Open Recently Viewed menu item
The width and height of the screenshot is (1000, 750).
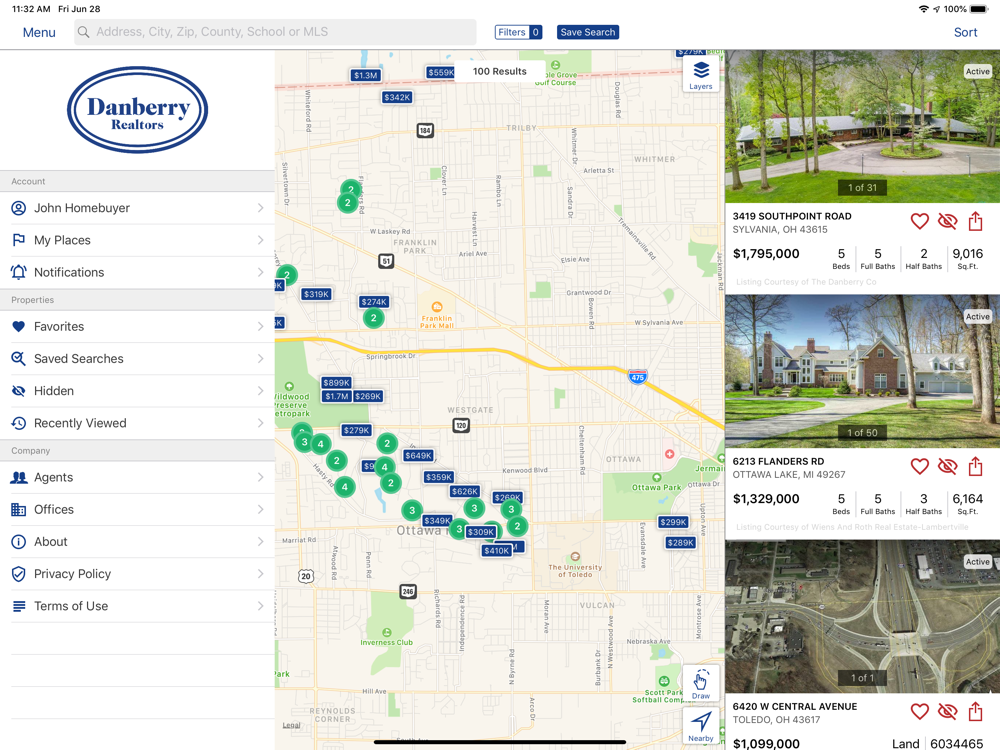[x=137, y=423]
